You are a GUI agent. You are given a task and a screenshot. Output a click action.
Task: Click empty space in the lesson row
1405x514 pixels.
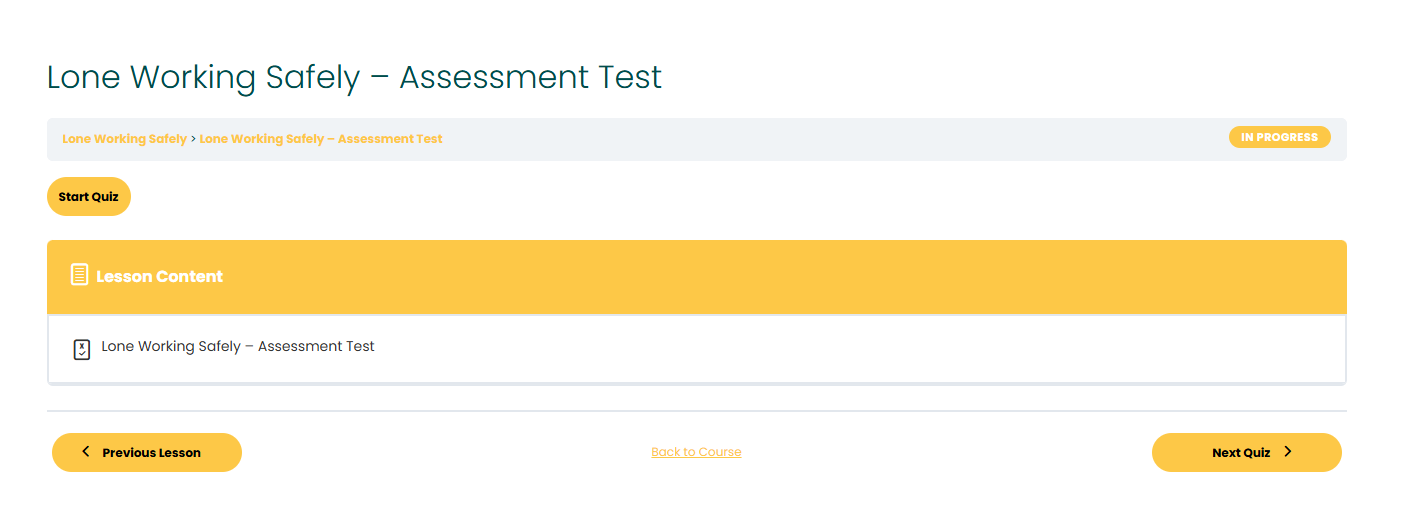(850, 349)
